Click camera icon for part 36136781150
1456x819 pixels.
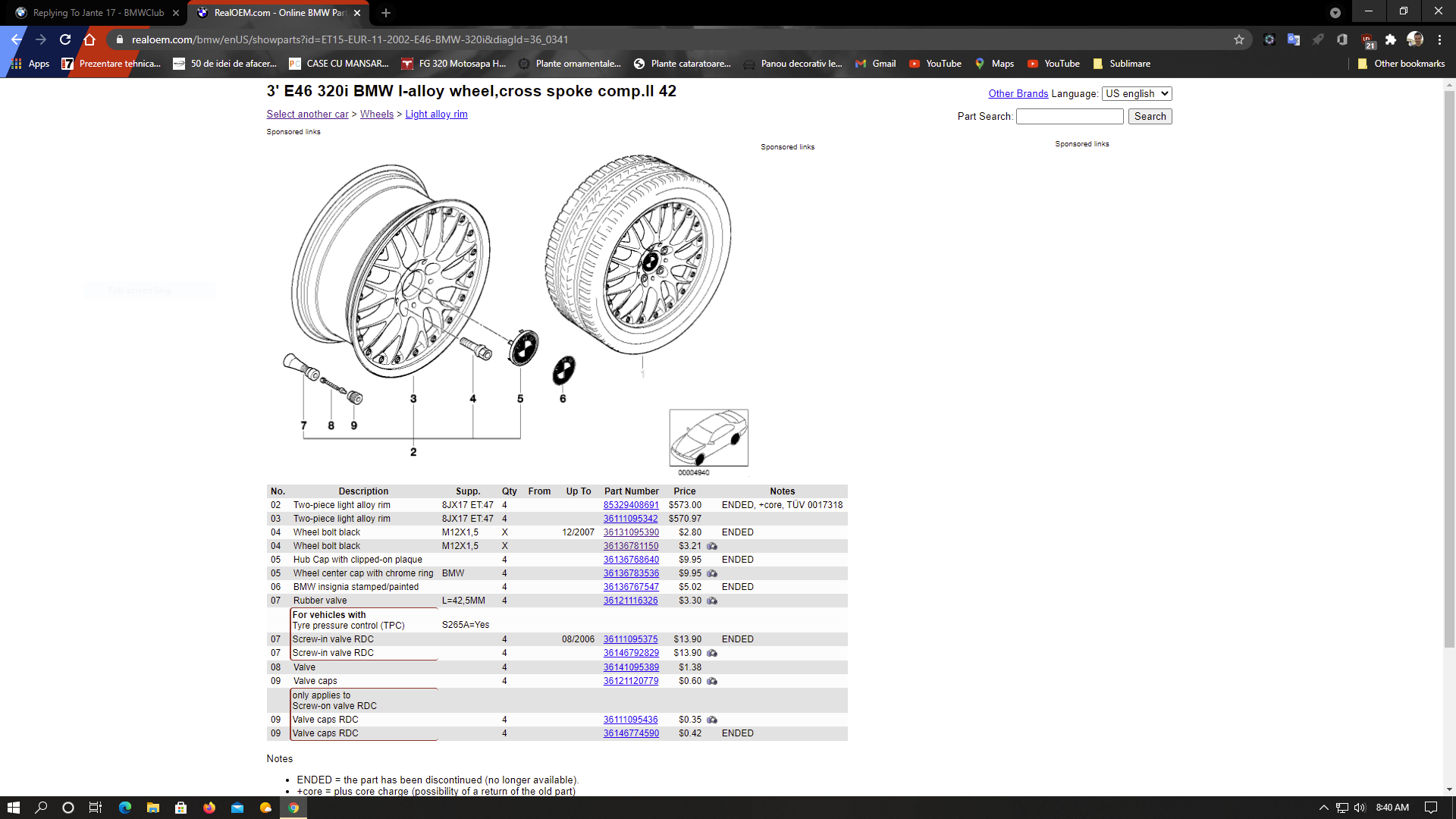[712, 546]
